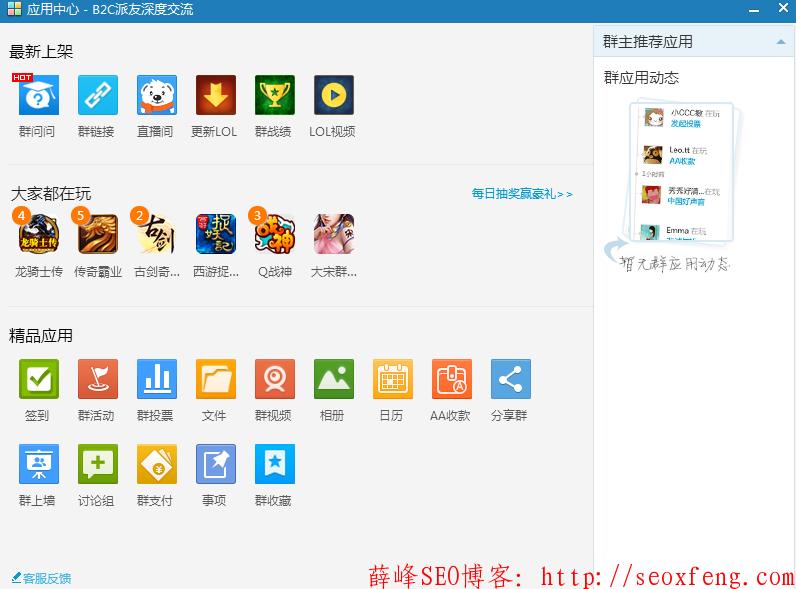
Task: Open the 西游捉 game icon
Action: [x=216, y=234]
